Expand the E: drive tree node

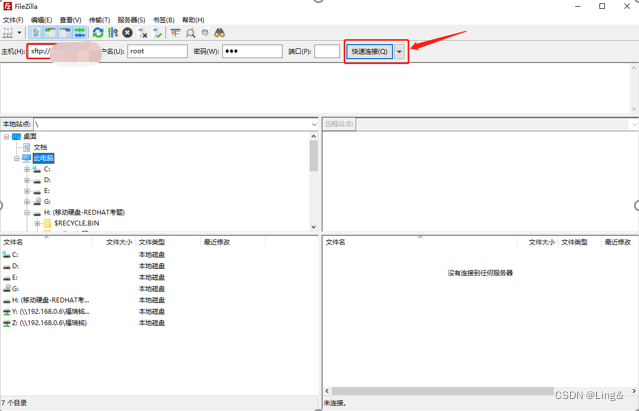point(27,191)
